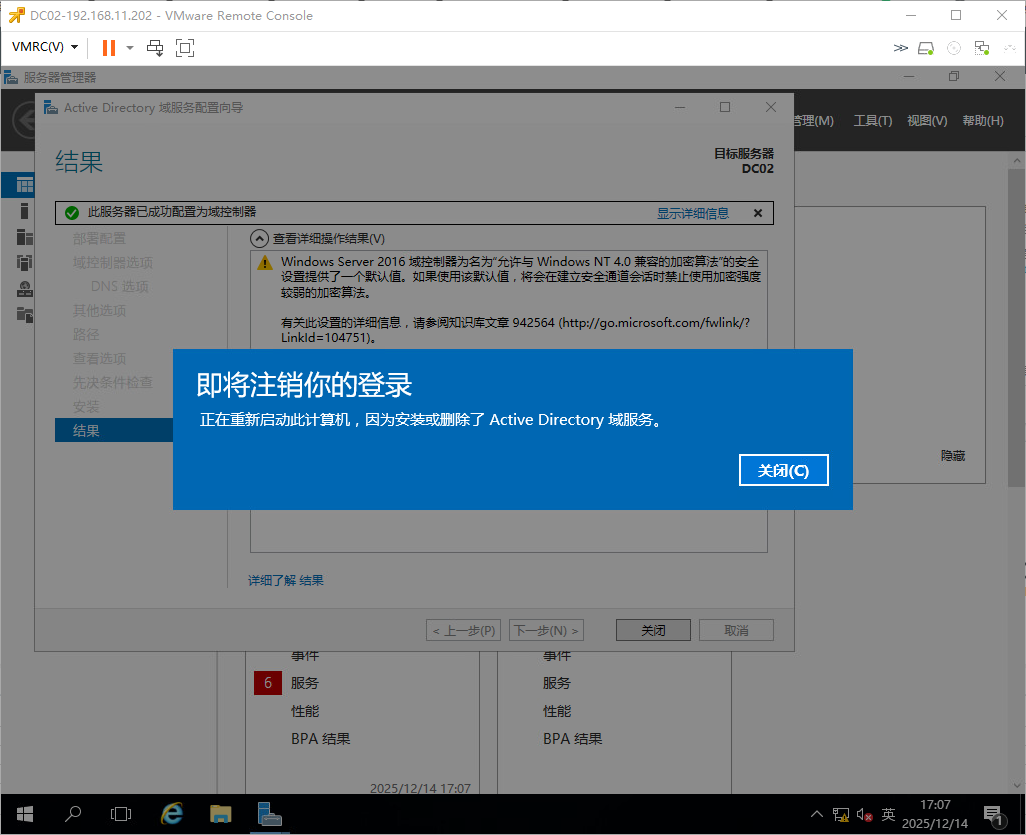The width and height of the screenshot is (1026, 835).
Task: Click the hard disk device icon in the VMRC toolbar
Action: [x=926, y=48]
